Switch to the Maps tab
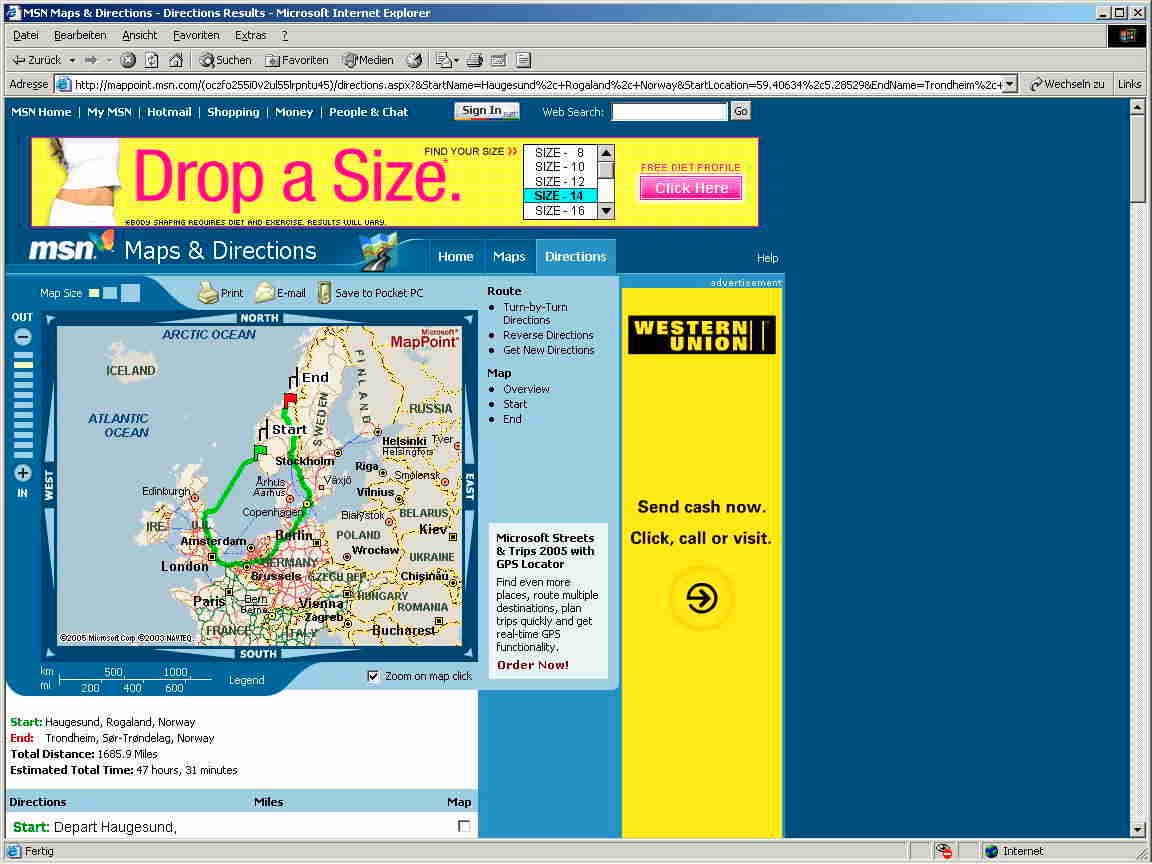1152x864 pixels. 509,257
